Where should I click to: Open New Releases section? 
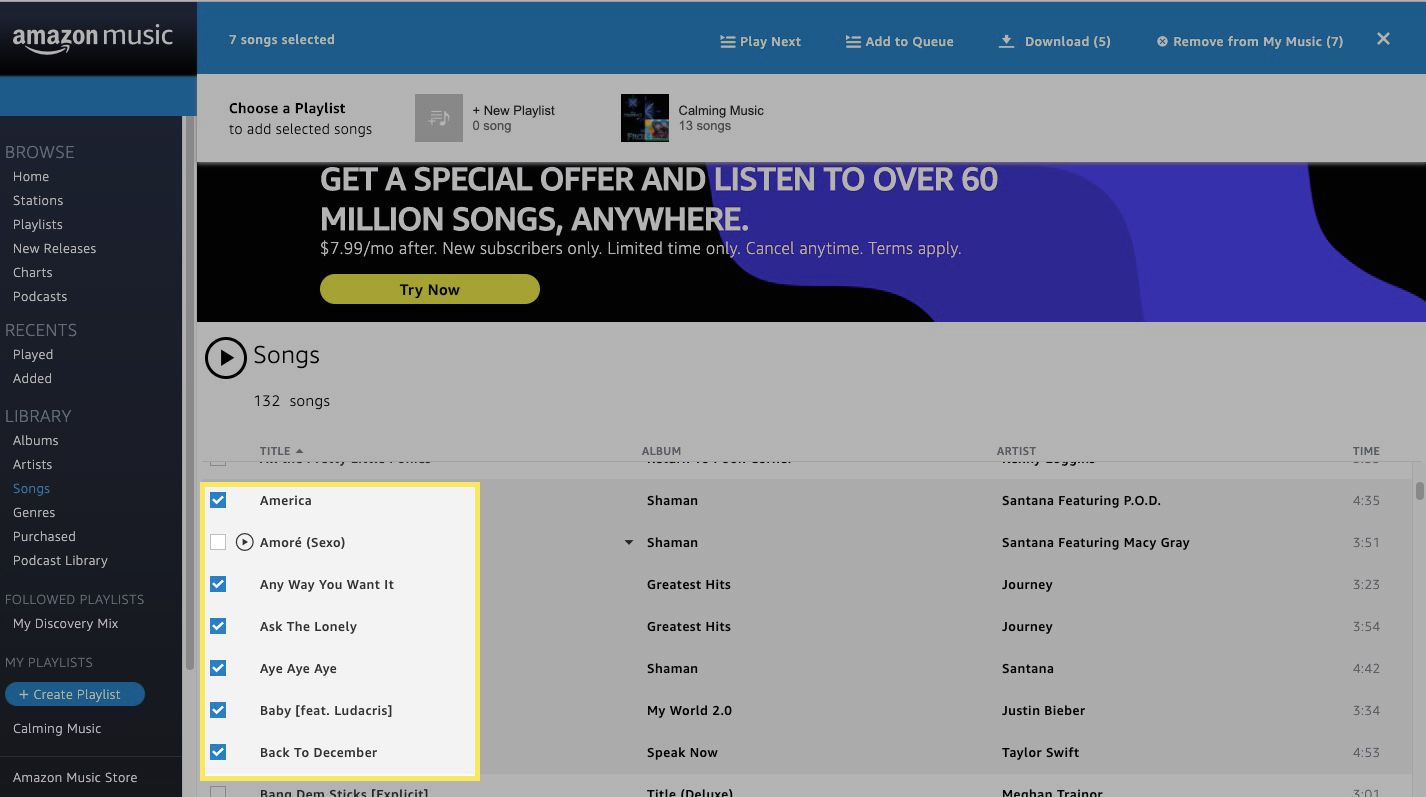55,248
